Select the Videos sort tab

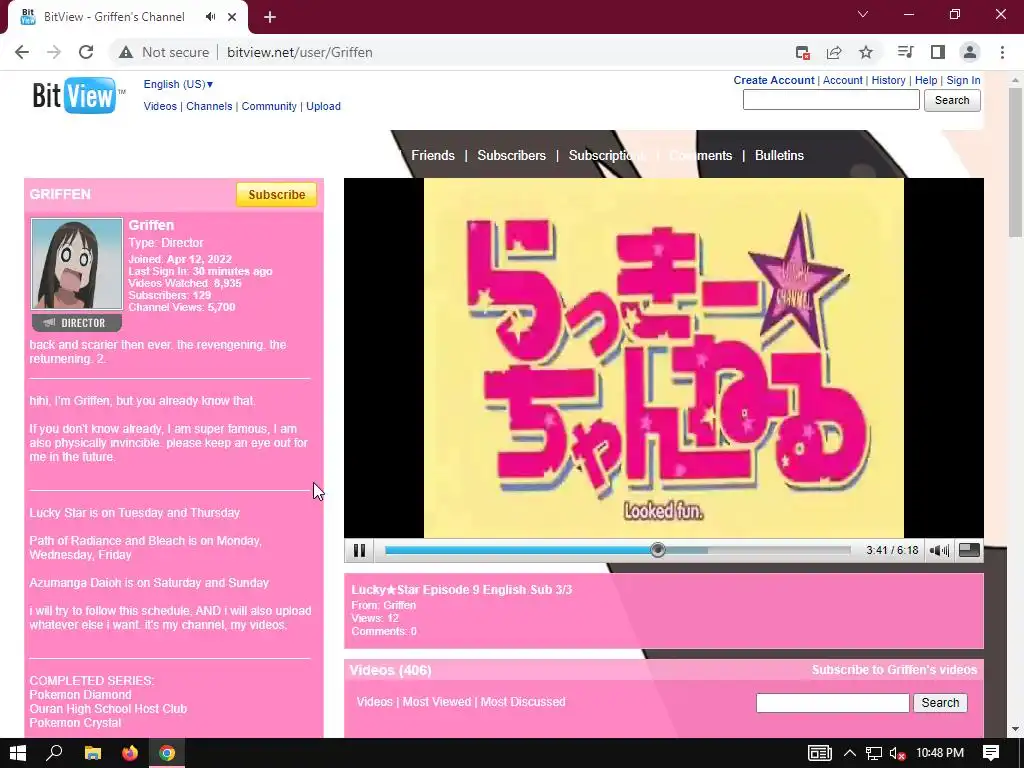(374, 702)
